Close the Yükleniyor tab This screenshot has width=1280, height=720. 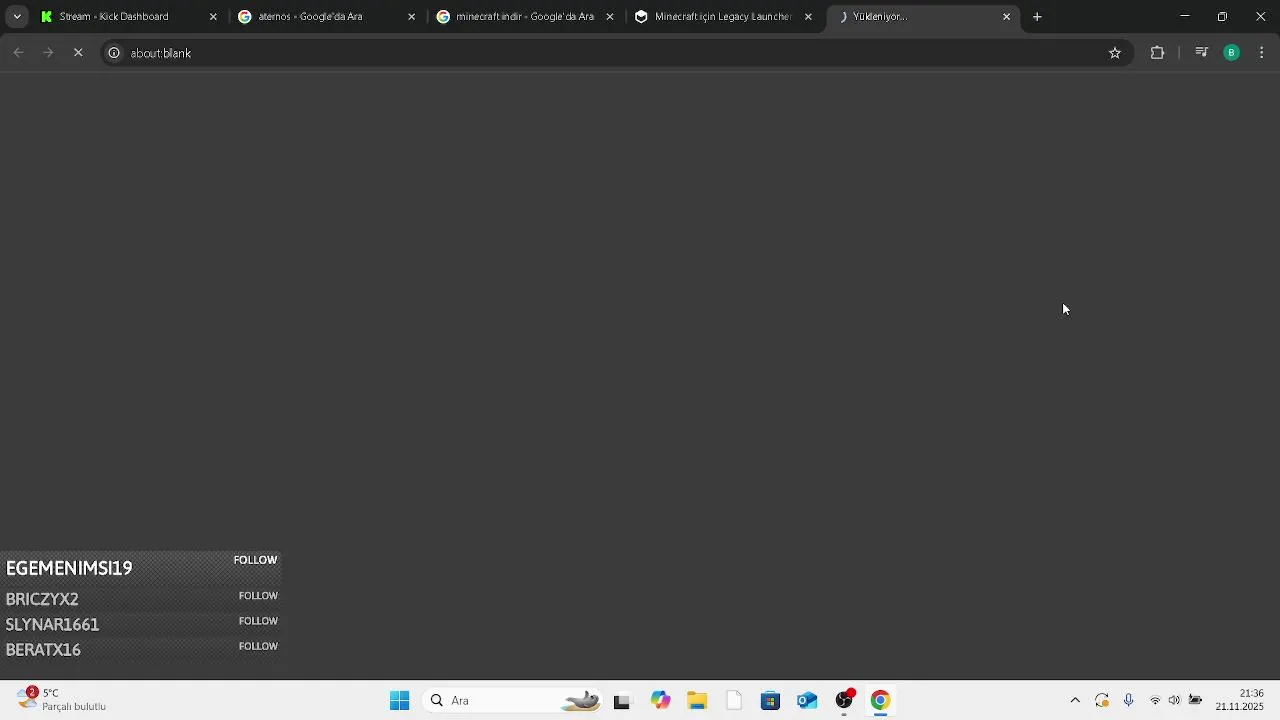click(x=1006, y=17)
